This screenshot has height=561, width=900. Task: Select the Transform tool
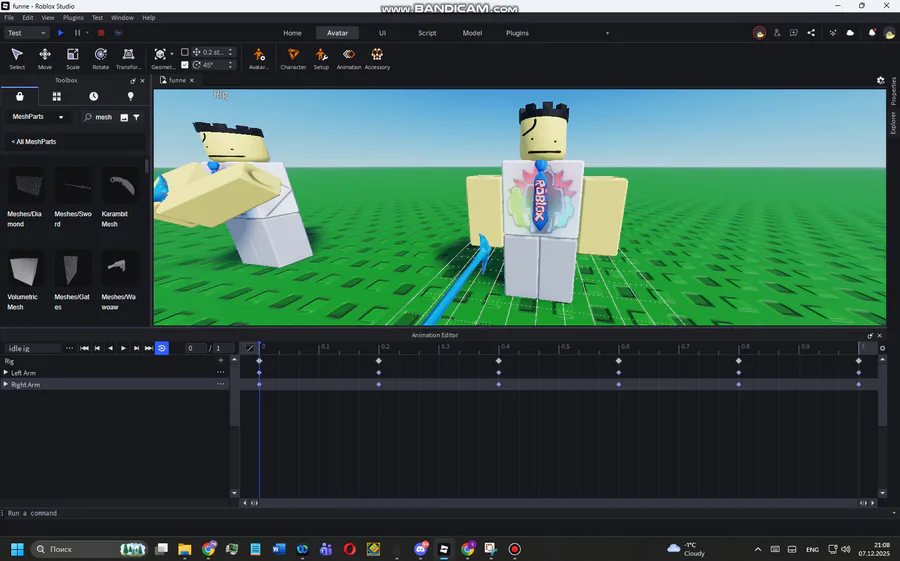[129, 59]
